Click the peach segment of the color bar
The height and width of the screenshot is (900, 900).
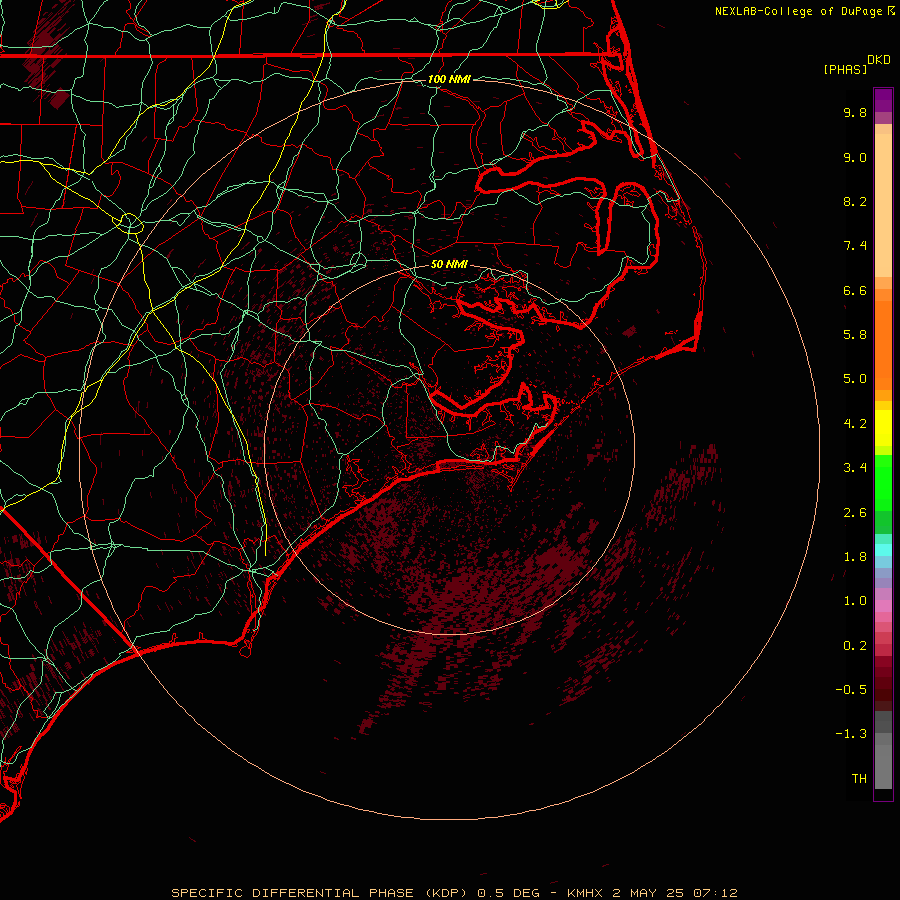pos(883,205)
